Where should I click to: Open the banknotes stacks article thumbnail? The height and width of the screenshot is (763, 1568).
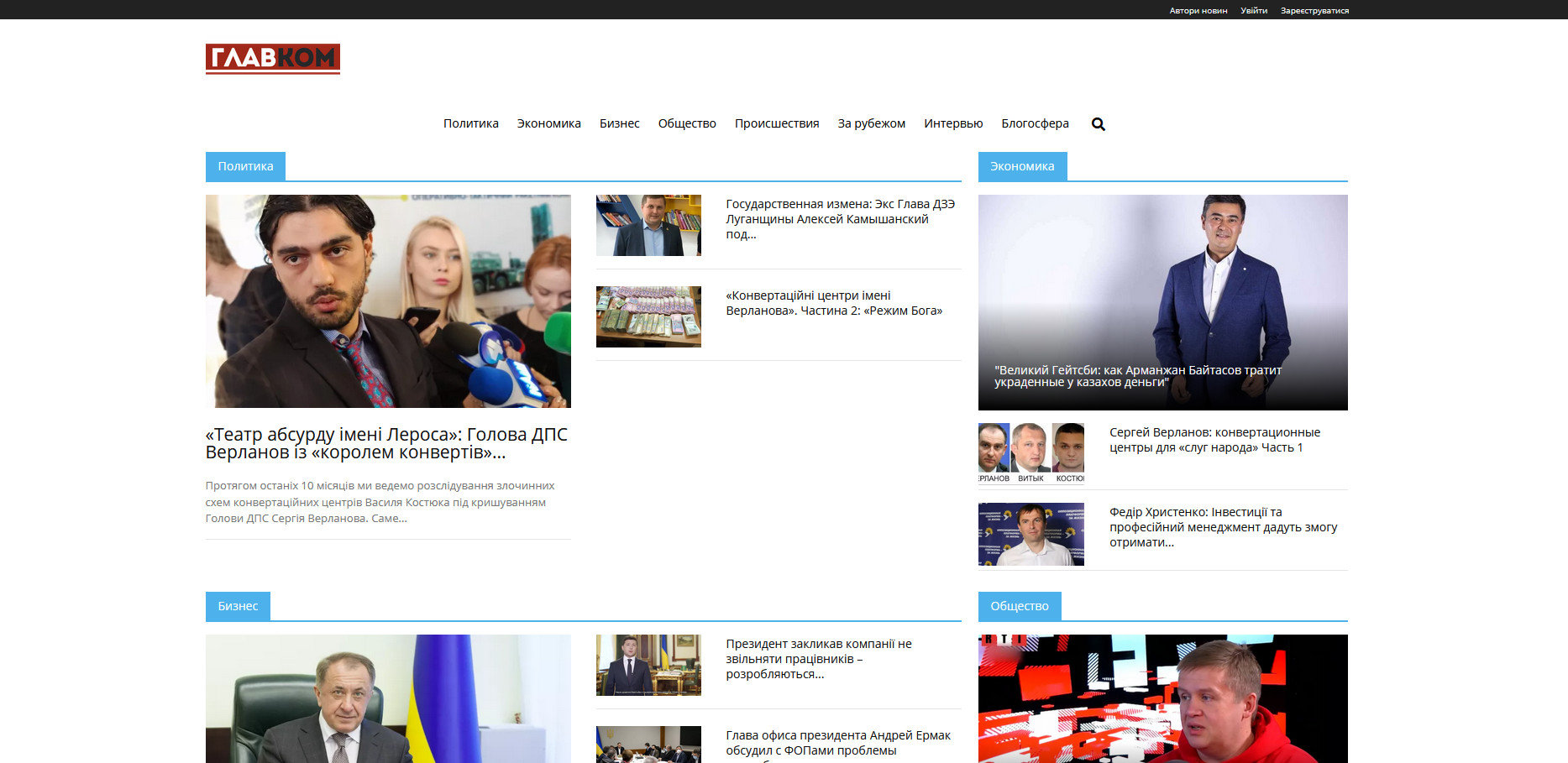click(648, 316)
